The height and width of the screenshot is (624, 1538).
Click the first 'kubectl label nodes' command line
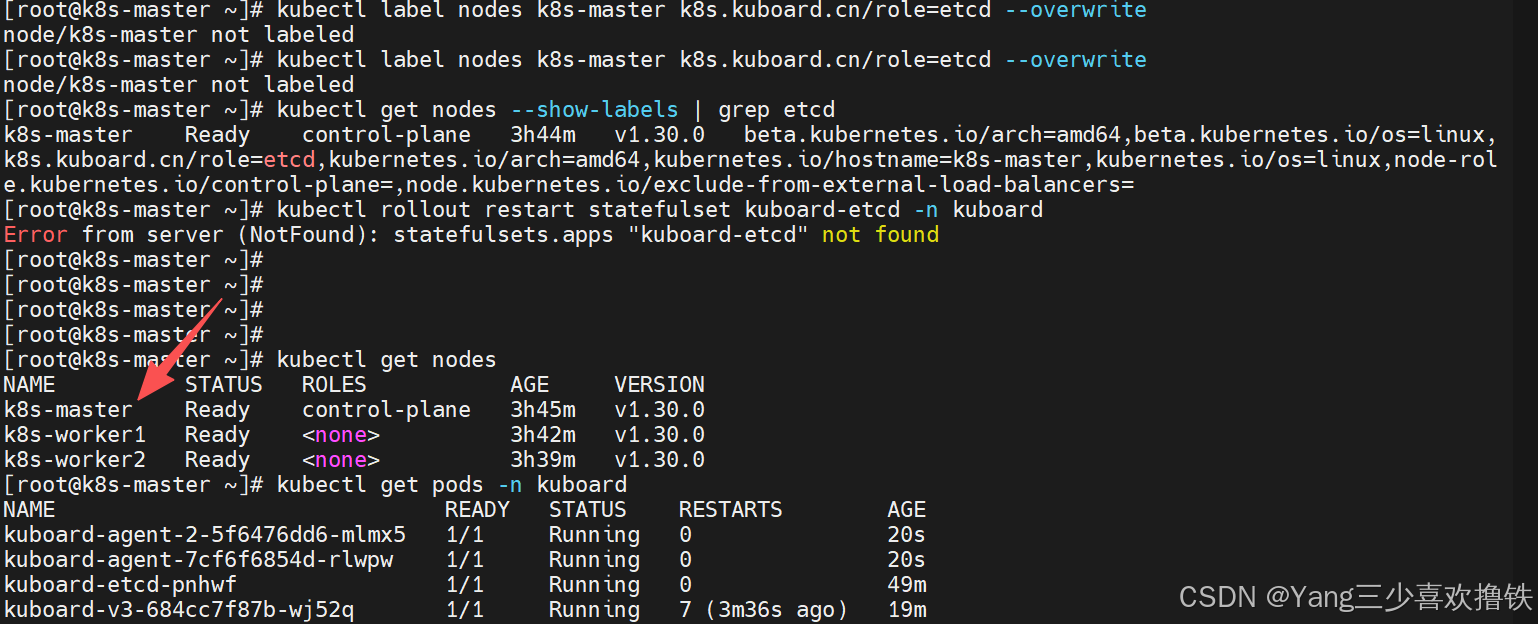tap(712, 10)
